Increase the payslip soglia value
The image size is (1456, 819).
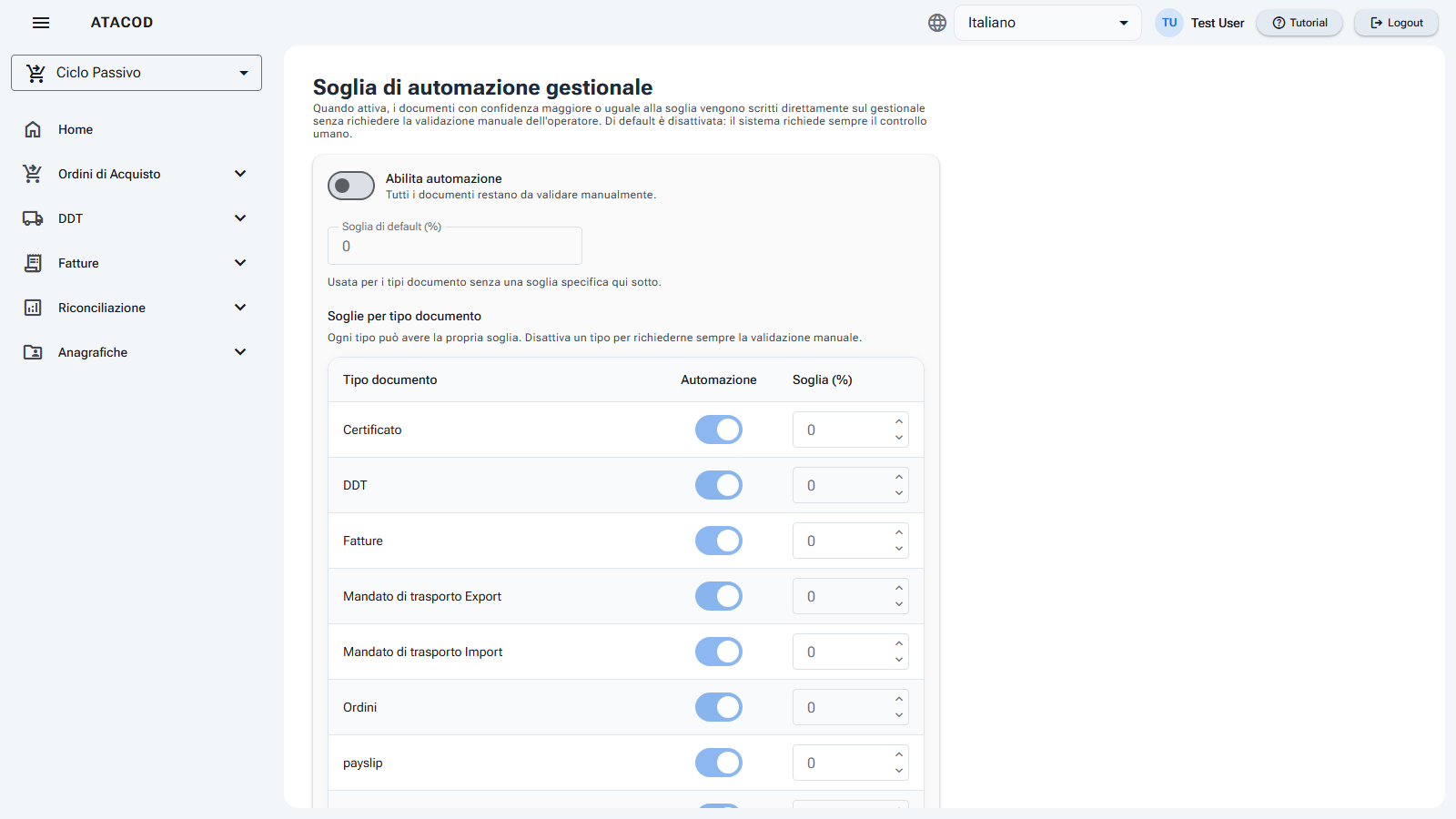[x=899, y=754]
